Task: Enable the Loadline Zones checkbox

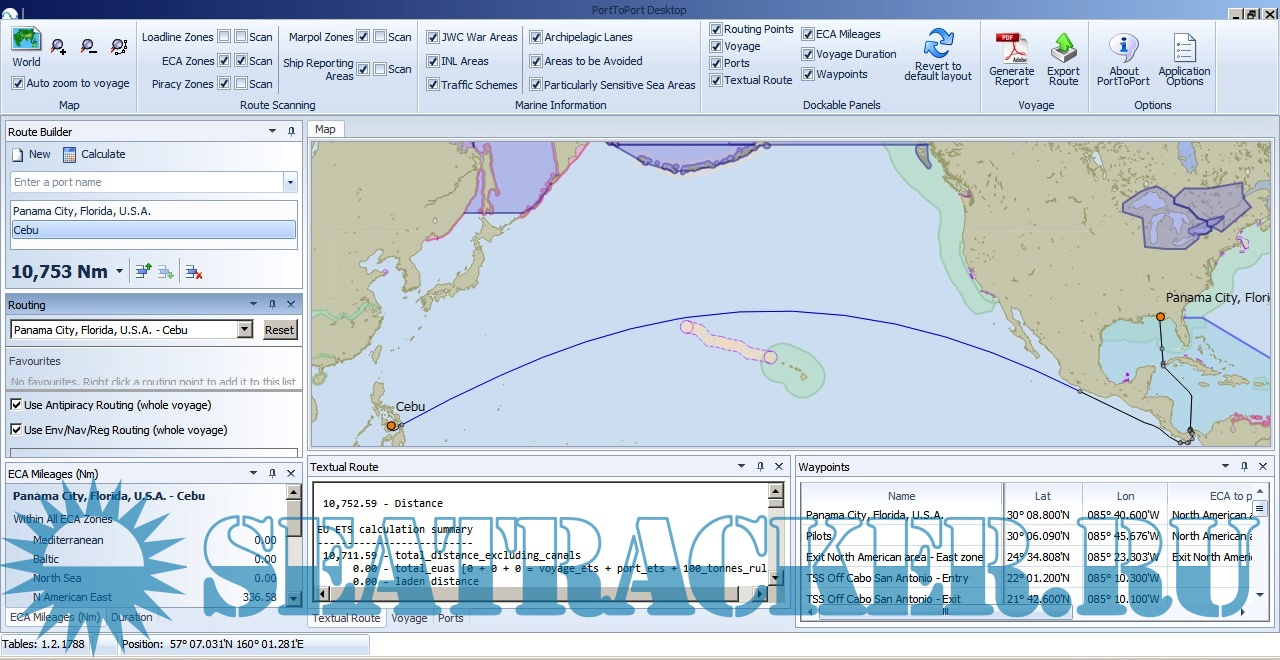Action: pyautogui.click(x=224, y=37)
